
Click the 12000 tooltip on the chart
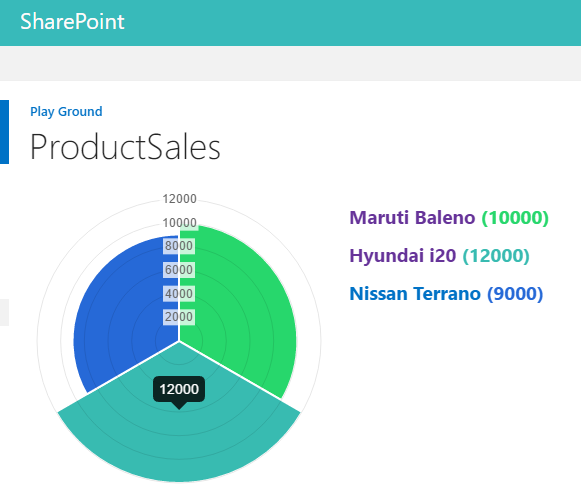tap(179, 389)
